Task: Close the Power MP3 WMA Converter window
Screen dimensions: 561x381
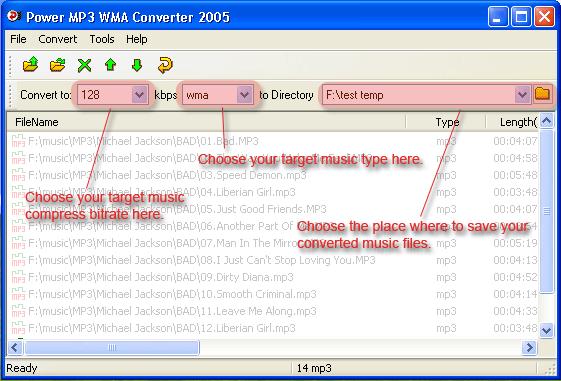Action: click(x=544, y=16)
